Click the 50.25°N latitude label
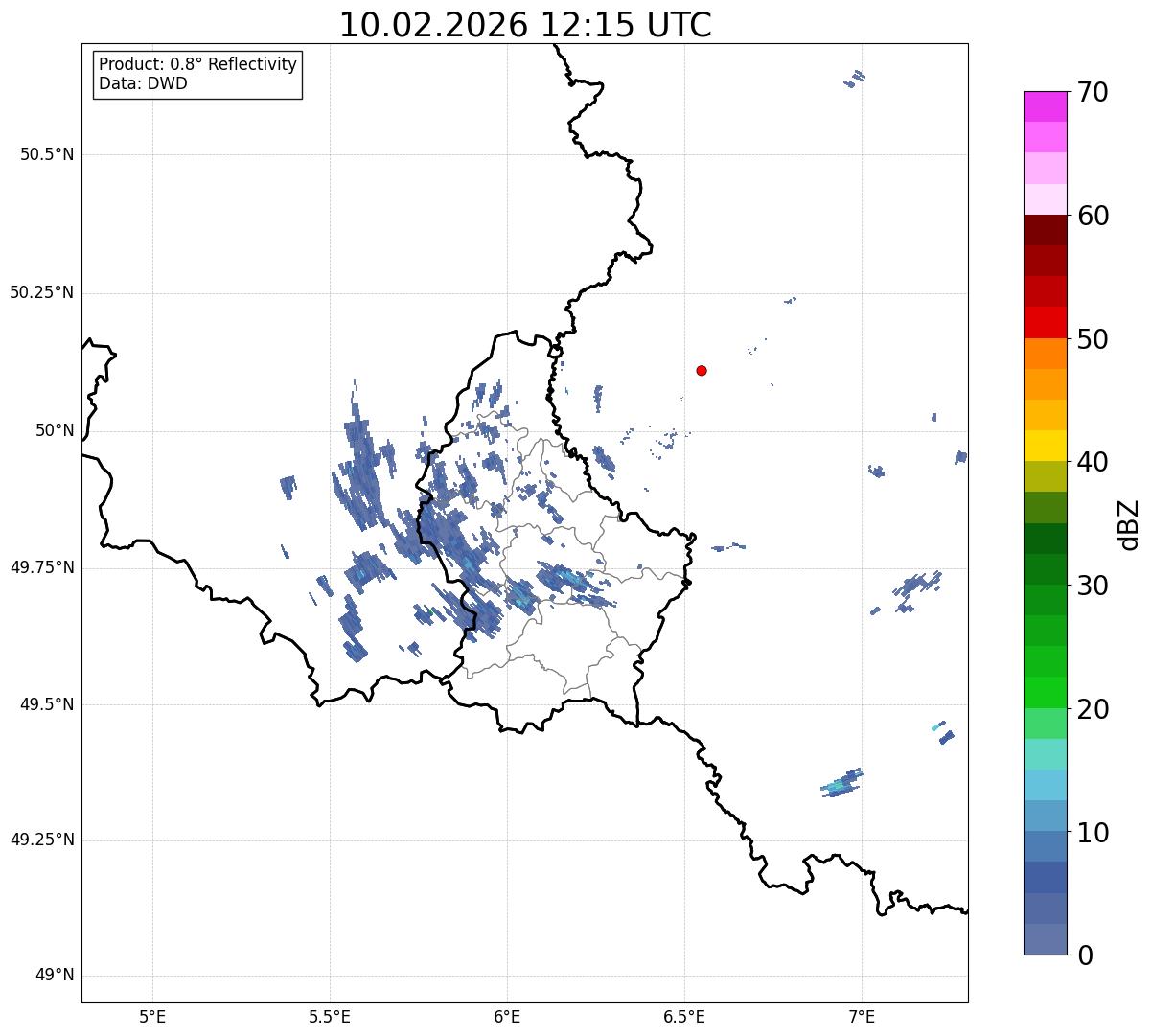Image resolution: width=1152 pixels, height=1036 pixels. (x=41, y=292)
